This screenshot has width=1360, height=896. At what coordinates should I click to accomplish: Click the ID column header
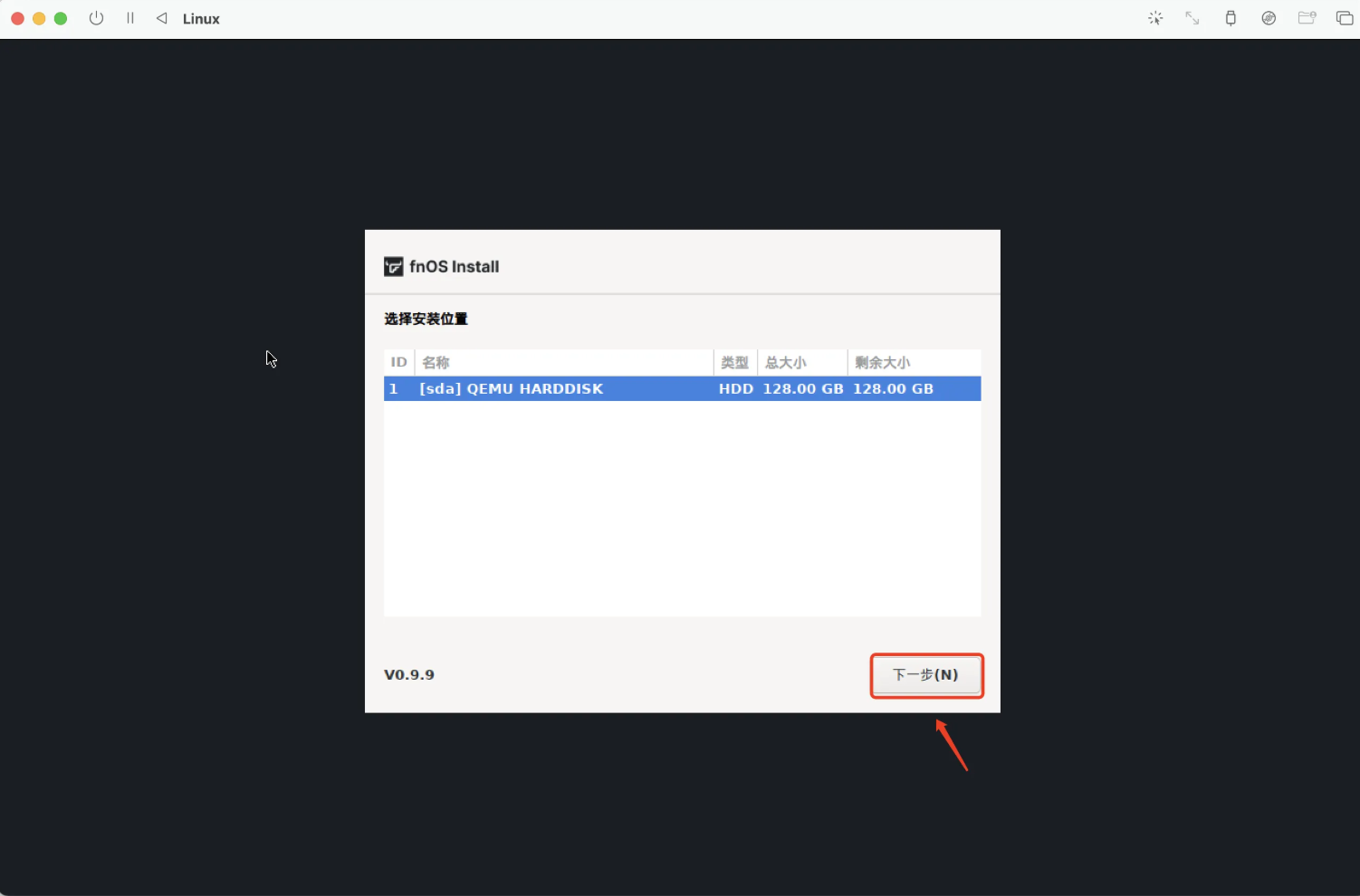coord(399,362)
